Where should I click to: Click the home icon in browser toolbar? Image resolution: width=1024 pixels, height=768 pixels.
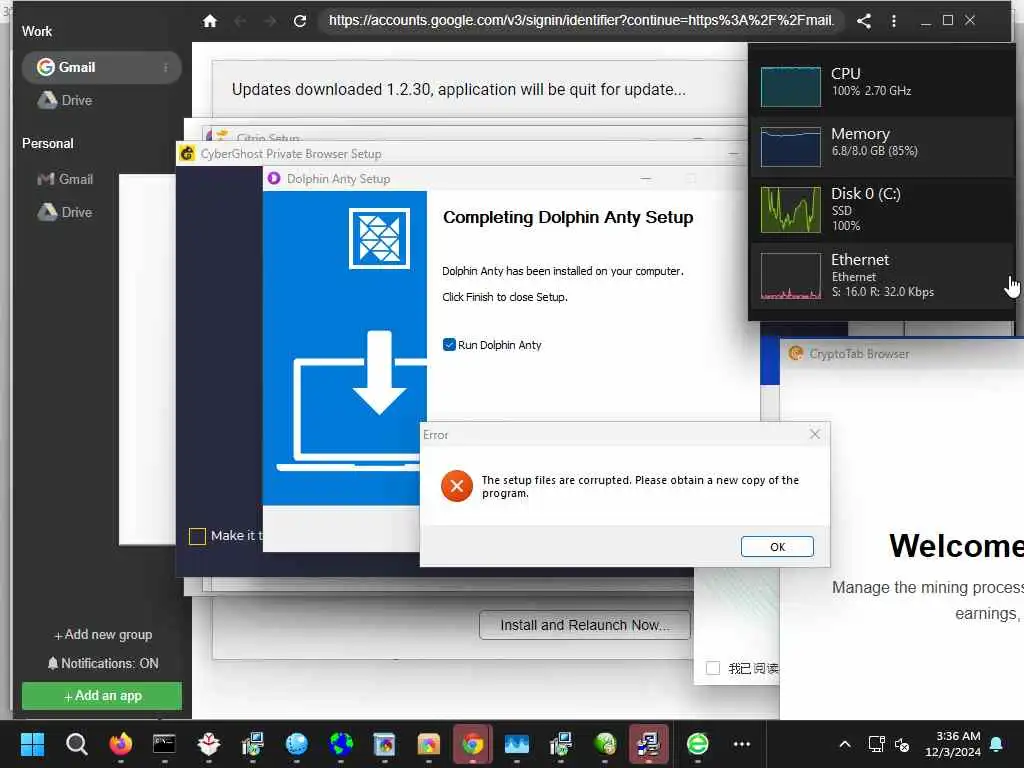[210, 21]
